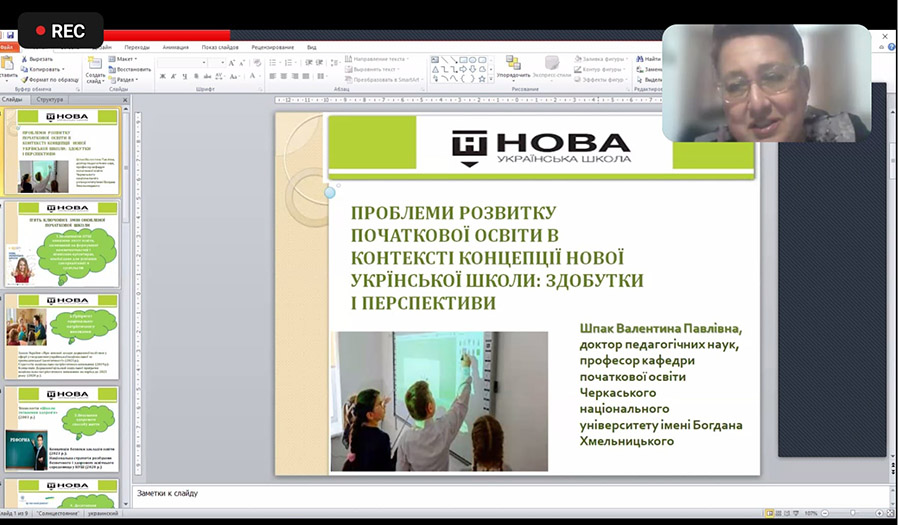Click the Cut (Вырезать) scissors icon
This screenshot has width=900, height=525.
[24, 59]
